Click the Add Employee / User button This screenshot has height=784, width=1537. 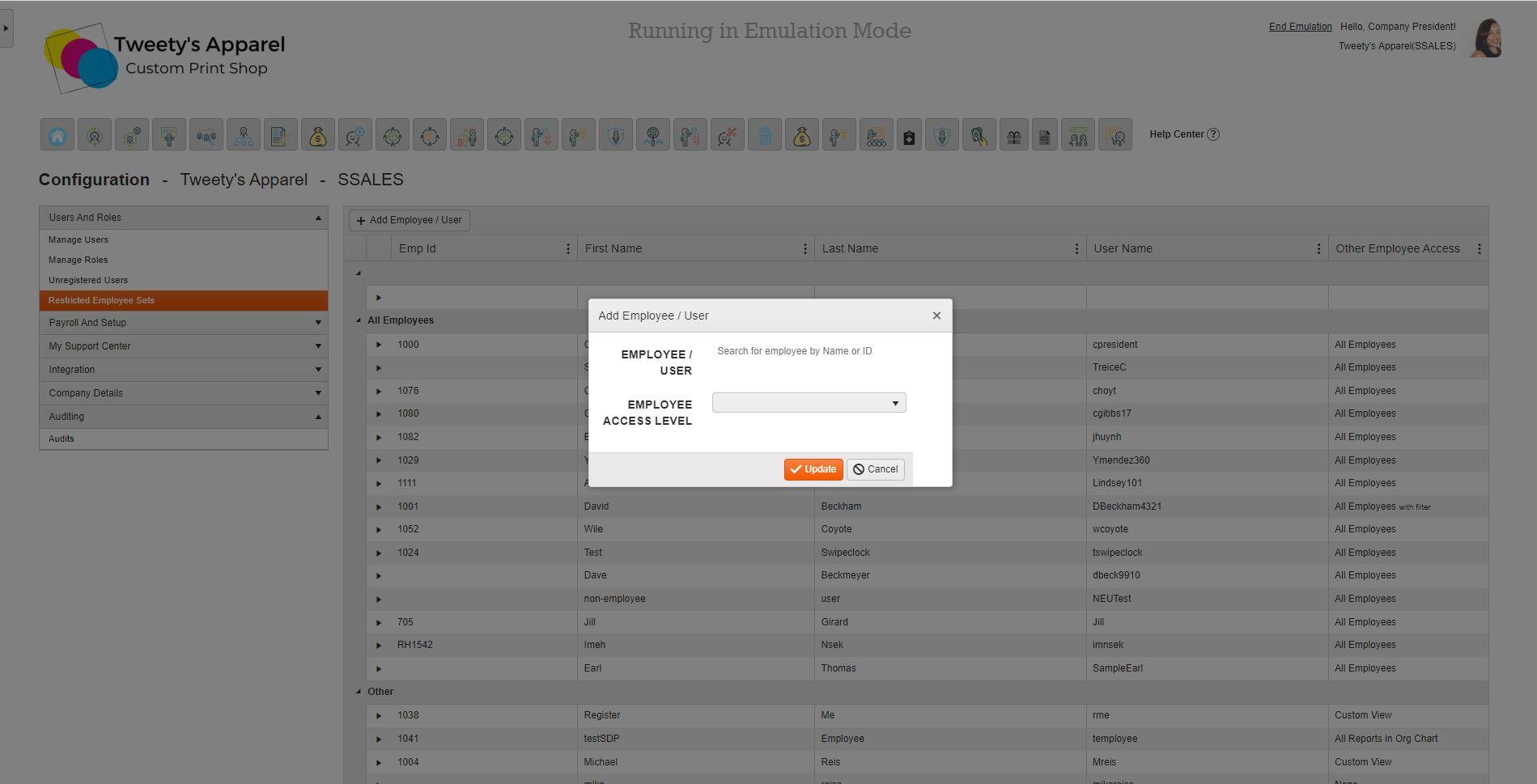409,220
